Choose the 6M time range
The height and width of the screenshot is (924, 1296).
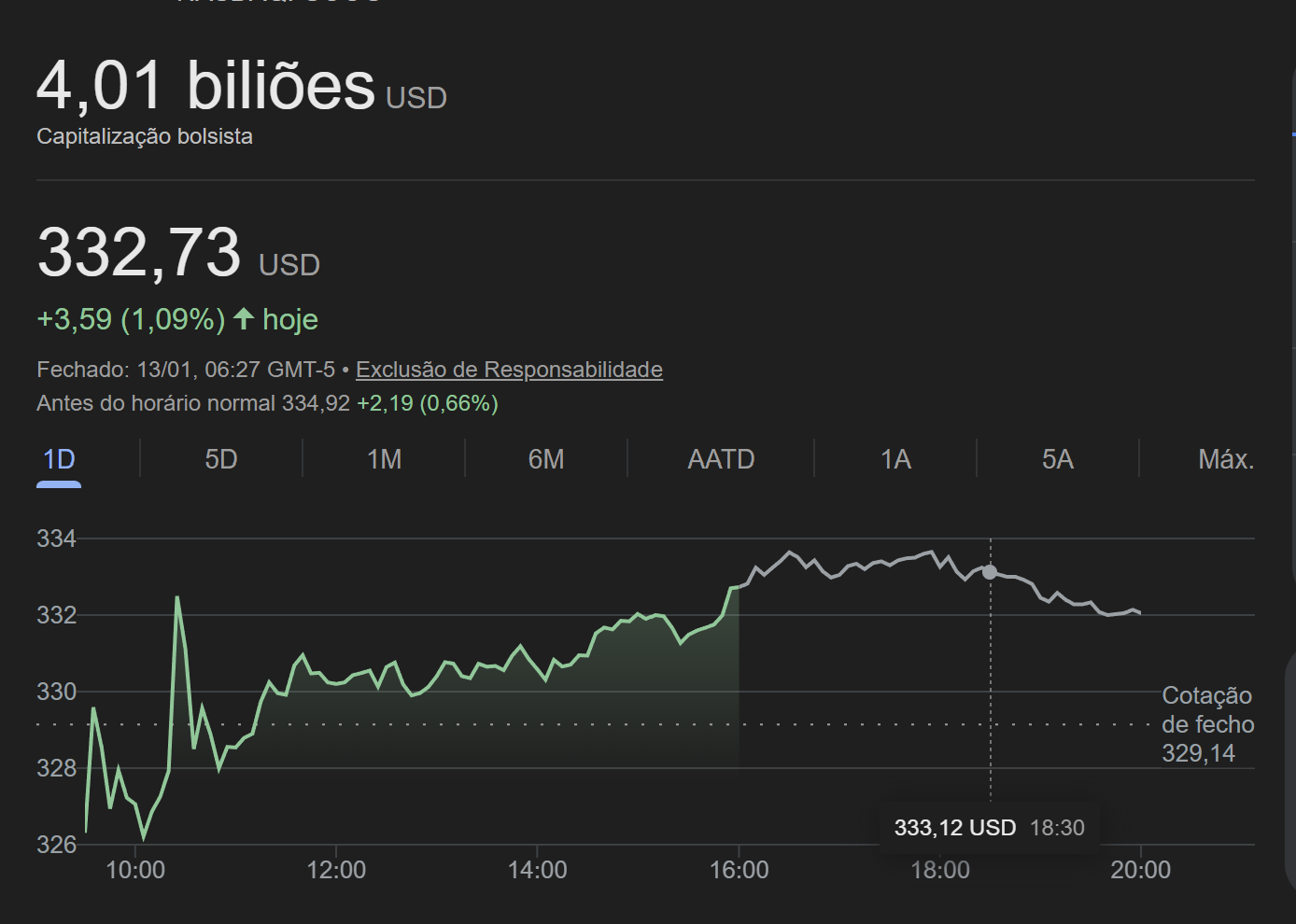(x=546, y=459)
